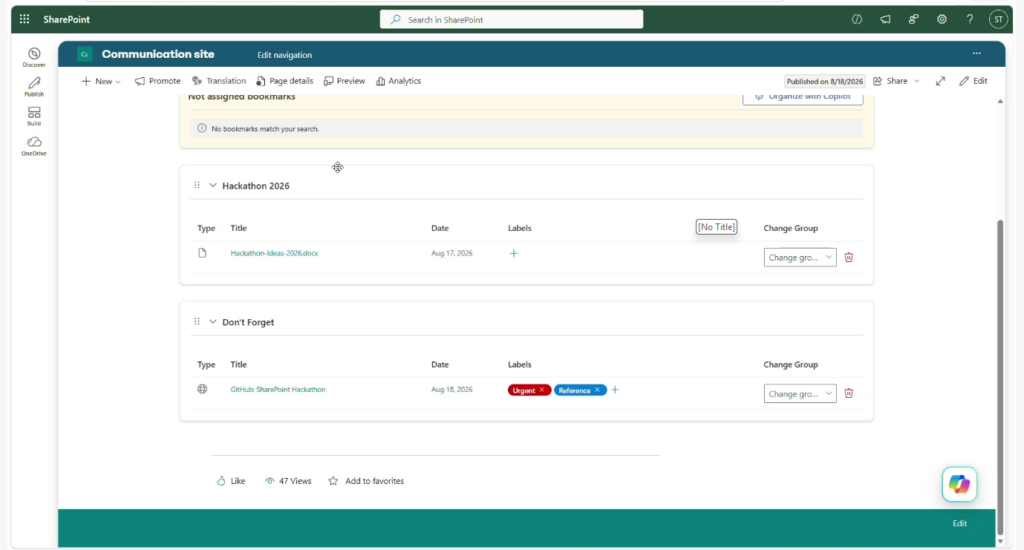1024x550 pixels.
Task: Click the megaphone feedback icon in header
Action: click(x=885, y=20)
